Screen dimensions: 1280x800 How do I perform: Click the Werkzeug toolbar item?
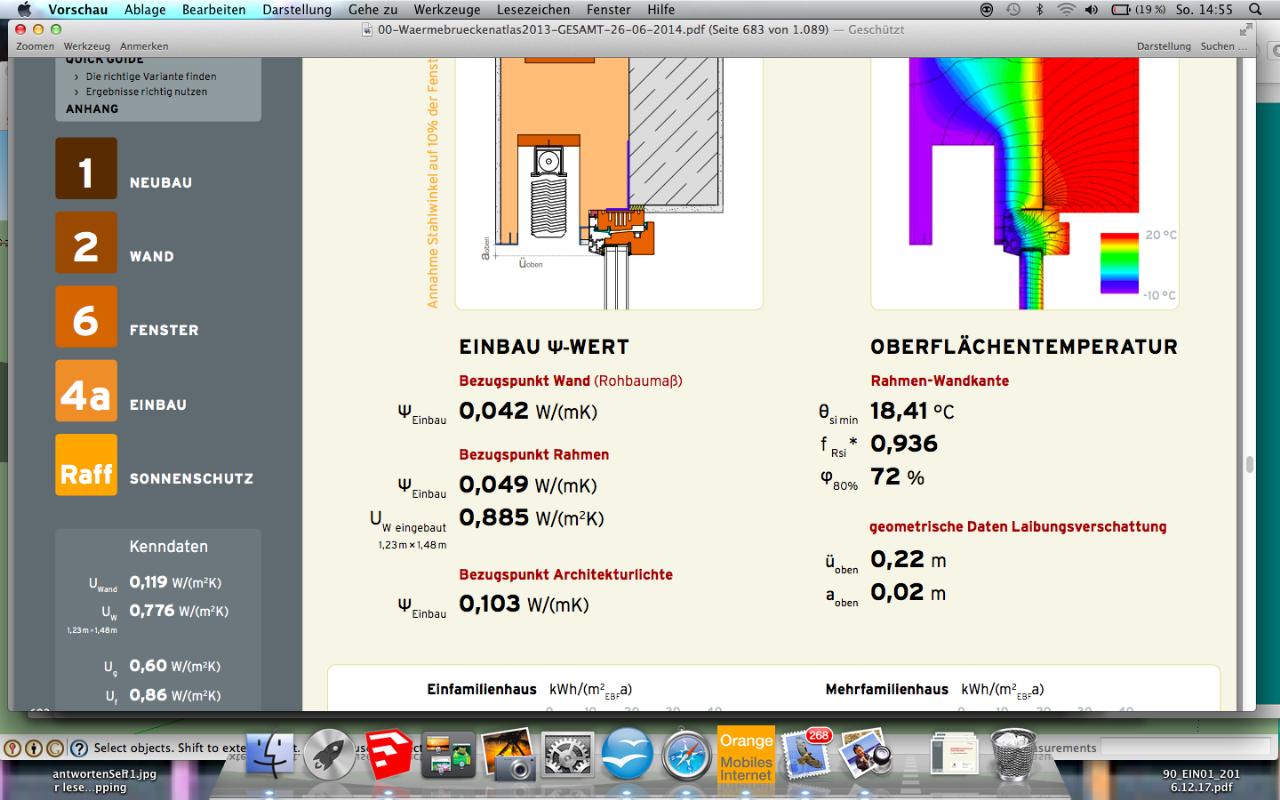[x=87, y=47]
